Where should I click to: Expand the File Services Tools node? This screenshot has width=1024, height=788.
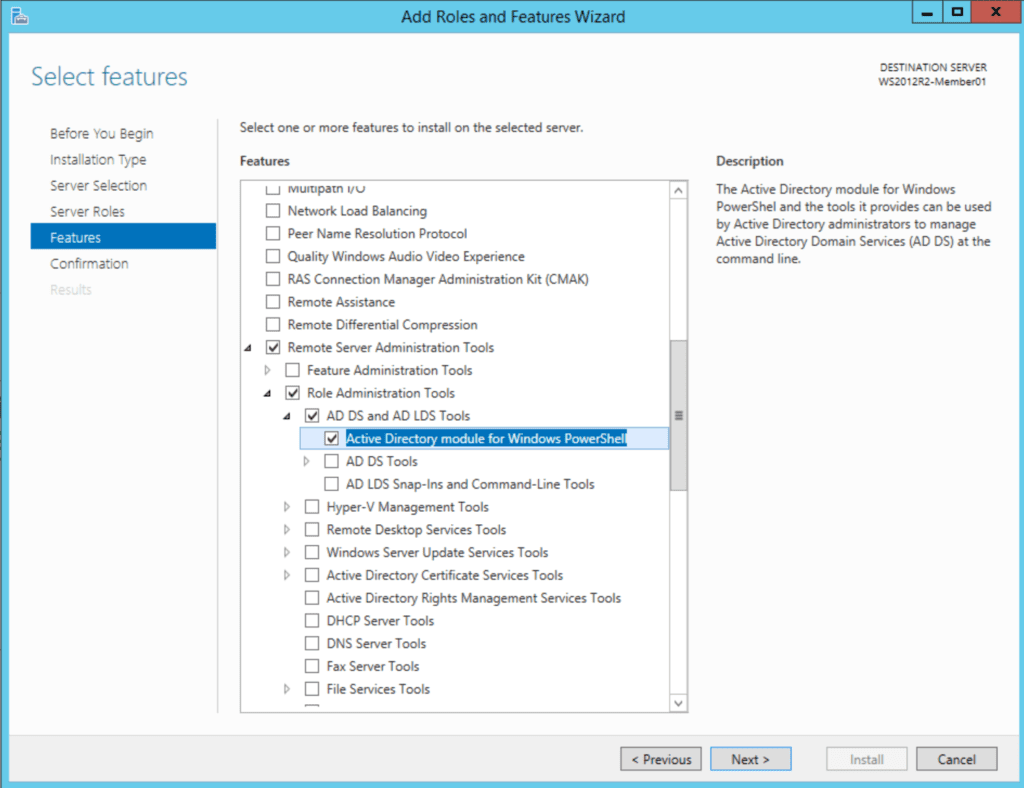286,689
